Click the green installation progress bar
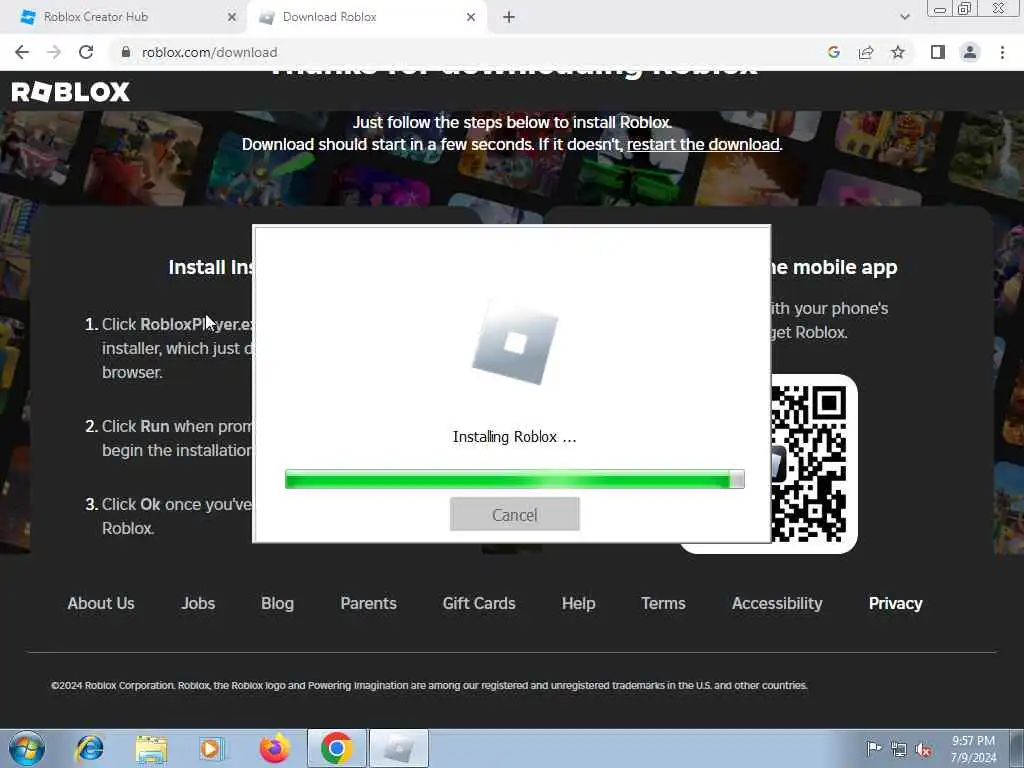Viewport: 1024px width, 768px height. click(515, 479)
